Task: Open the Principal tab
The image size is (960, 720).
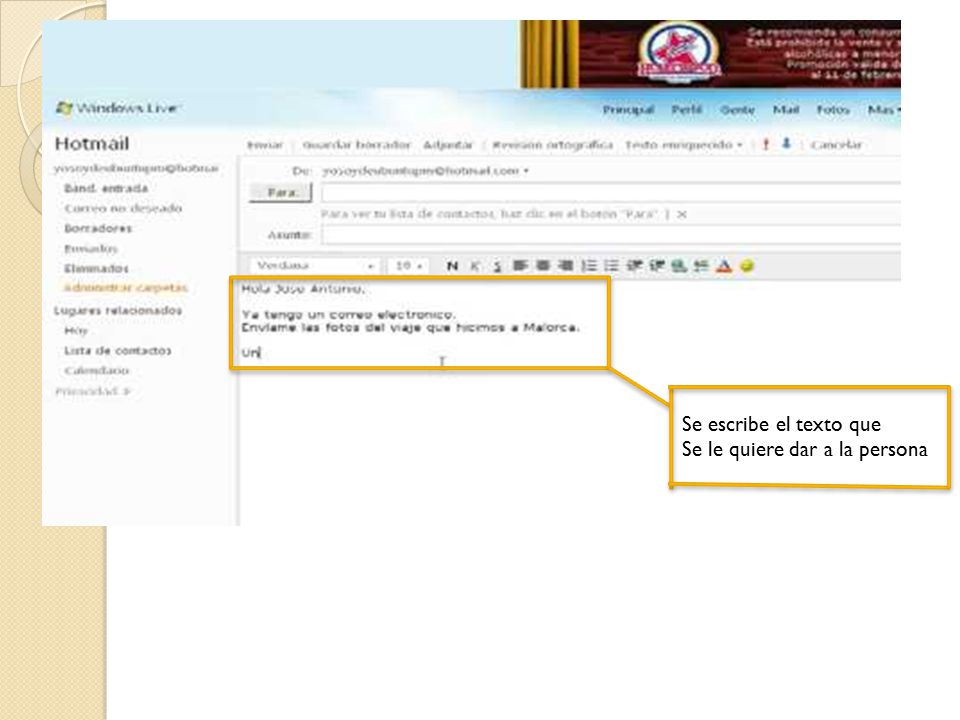Action: point(628,110)
